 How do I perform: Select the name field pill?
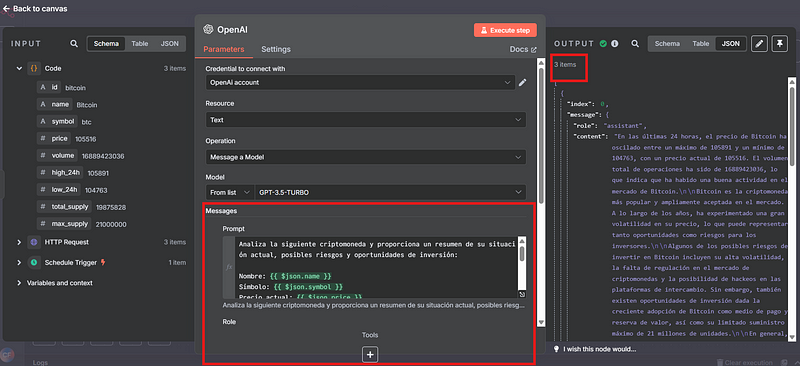point(55,105)
